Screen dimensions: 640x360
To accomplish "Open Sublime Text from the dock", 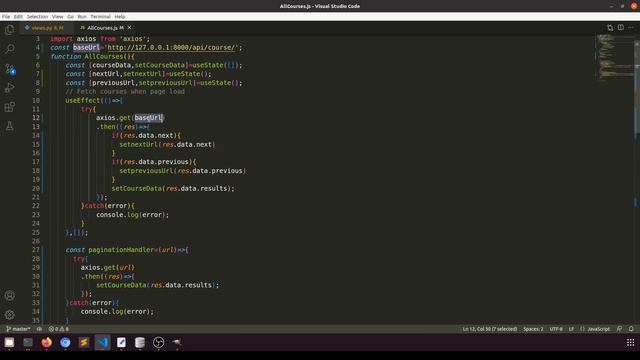I will tap(84, 342).
